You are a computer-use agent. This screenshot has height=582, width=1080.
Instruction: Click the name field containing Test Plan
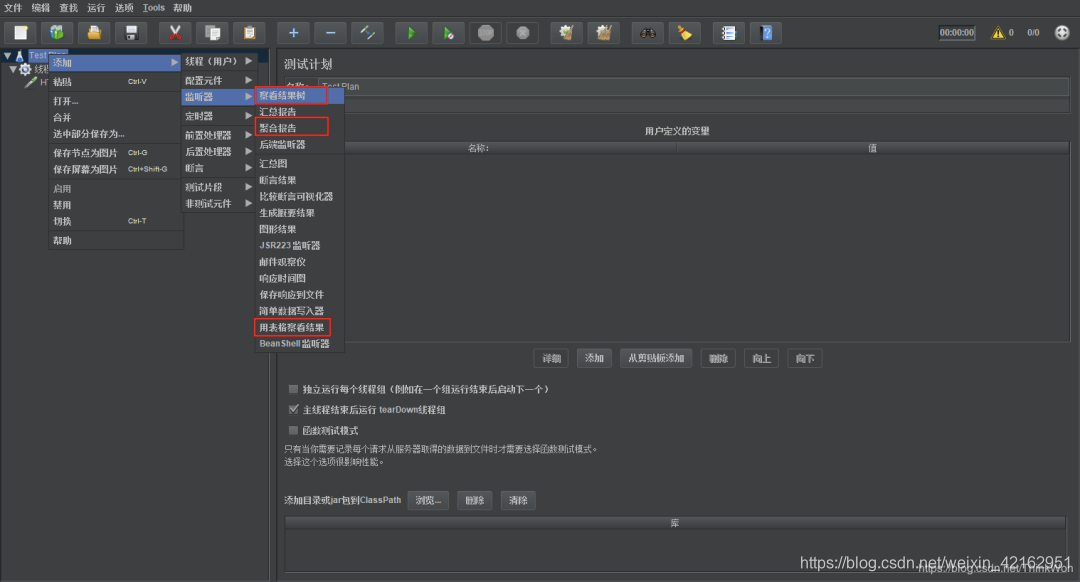coord(693,86)
